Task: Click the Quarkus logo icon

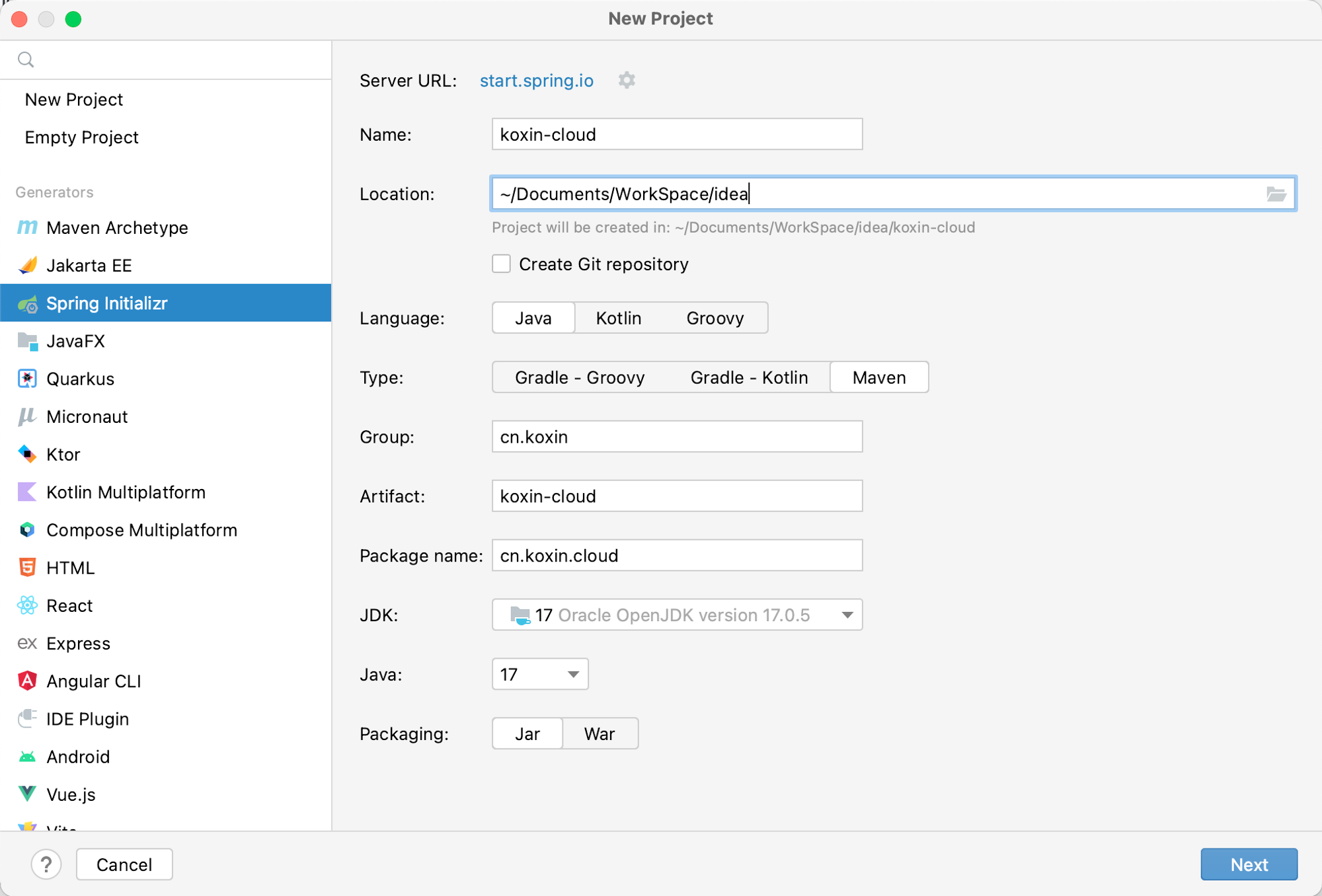Action: [x=27, y=379]
